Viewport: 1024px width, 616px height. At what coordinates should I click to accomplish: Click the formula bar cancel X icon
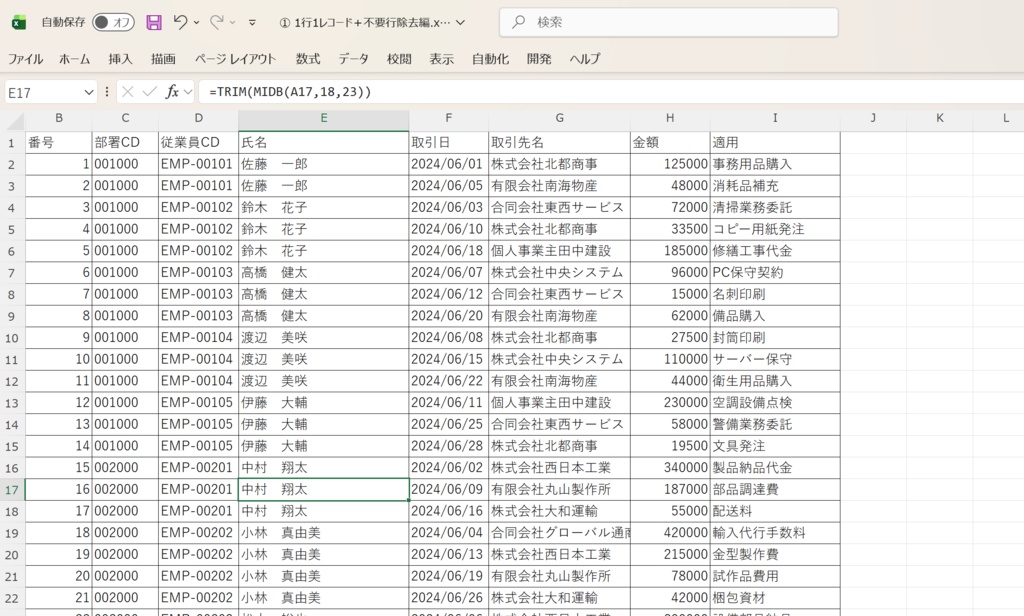[x=127, y=92]
